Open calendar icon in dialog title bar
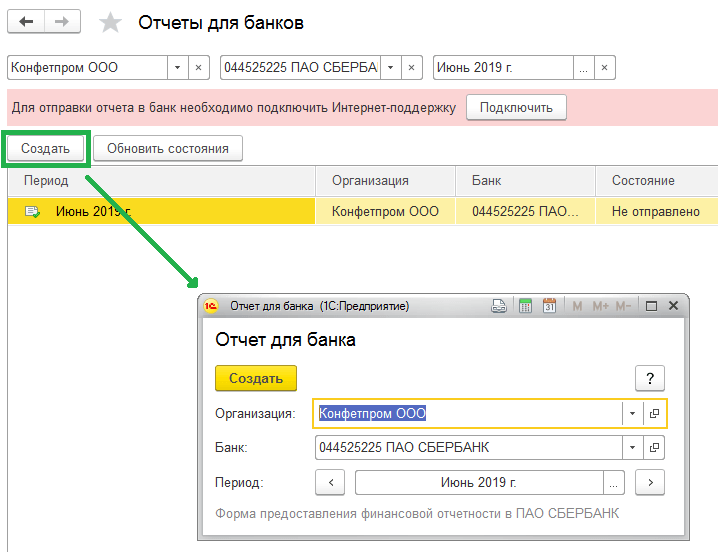 tap(549, 306)
